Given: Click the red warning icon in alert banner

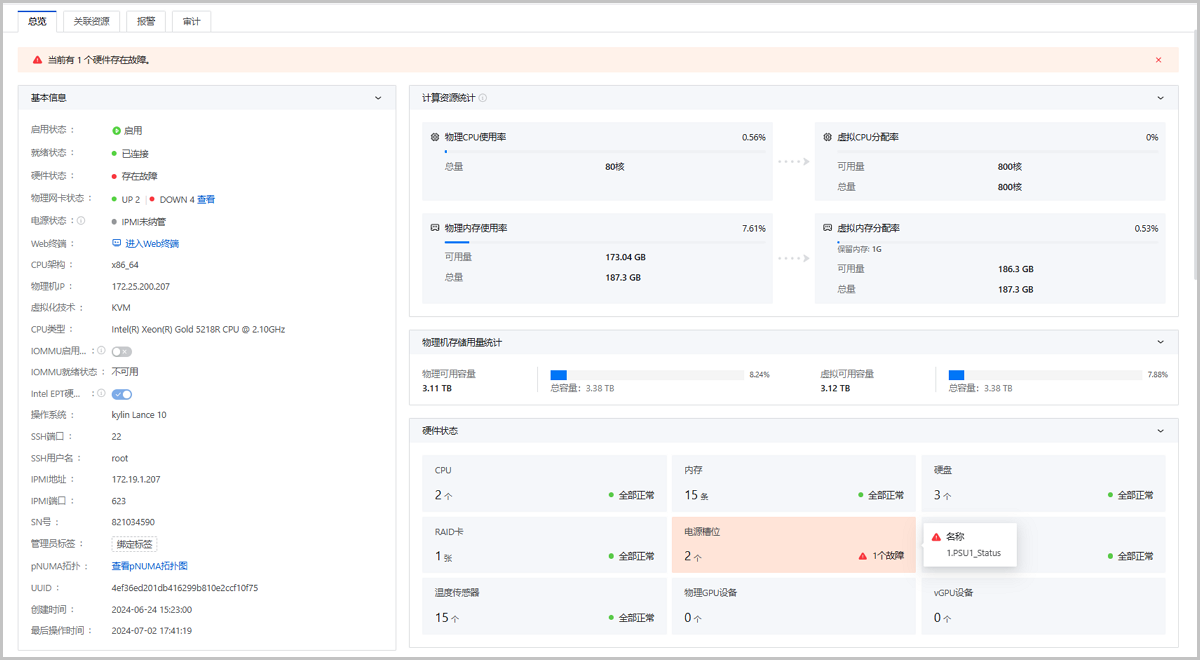Looking at the screenshot, I should point(37,60).
